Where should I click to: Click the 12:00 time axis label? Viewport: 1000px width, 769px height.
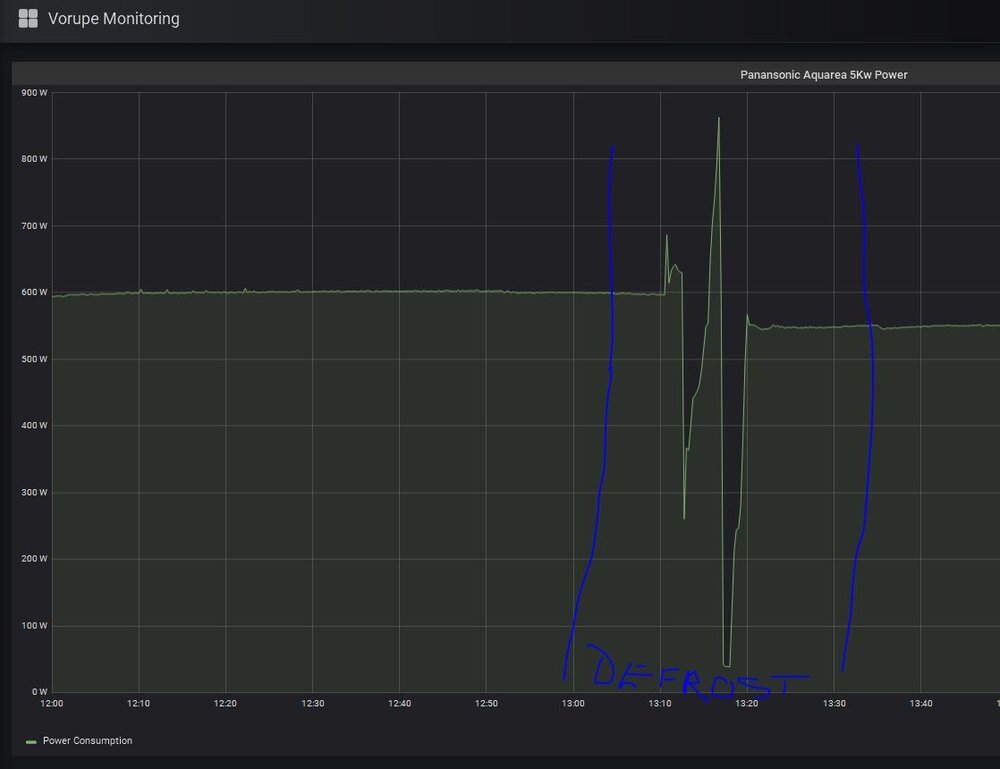tap(52, 704)
